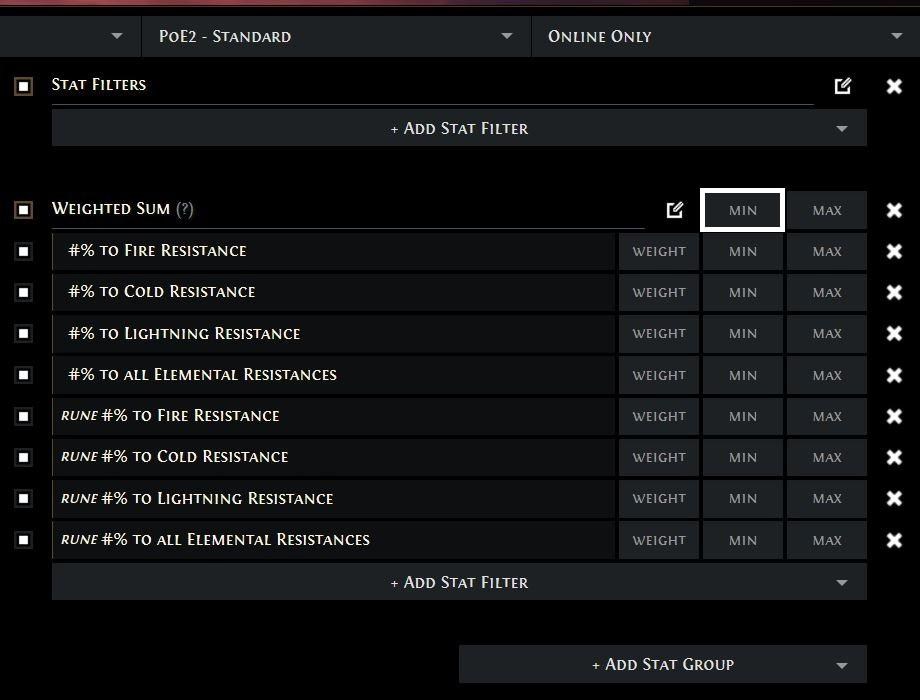Open the Weighted Sum help question mark

(x=185, y=209)
